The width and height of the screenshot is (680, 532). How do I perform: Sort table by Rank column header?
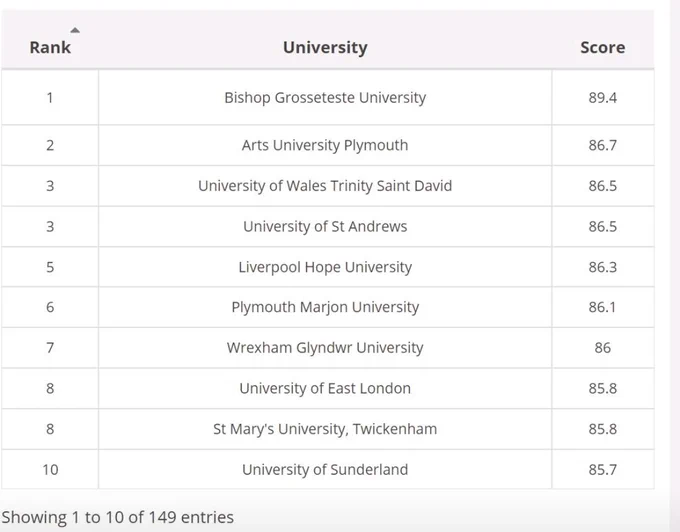coord(50,47)
